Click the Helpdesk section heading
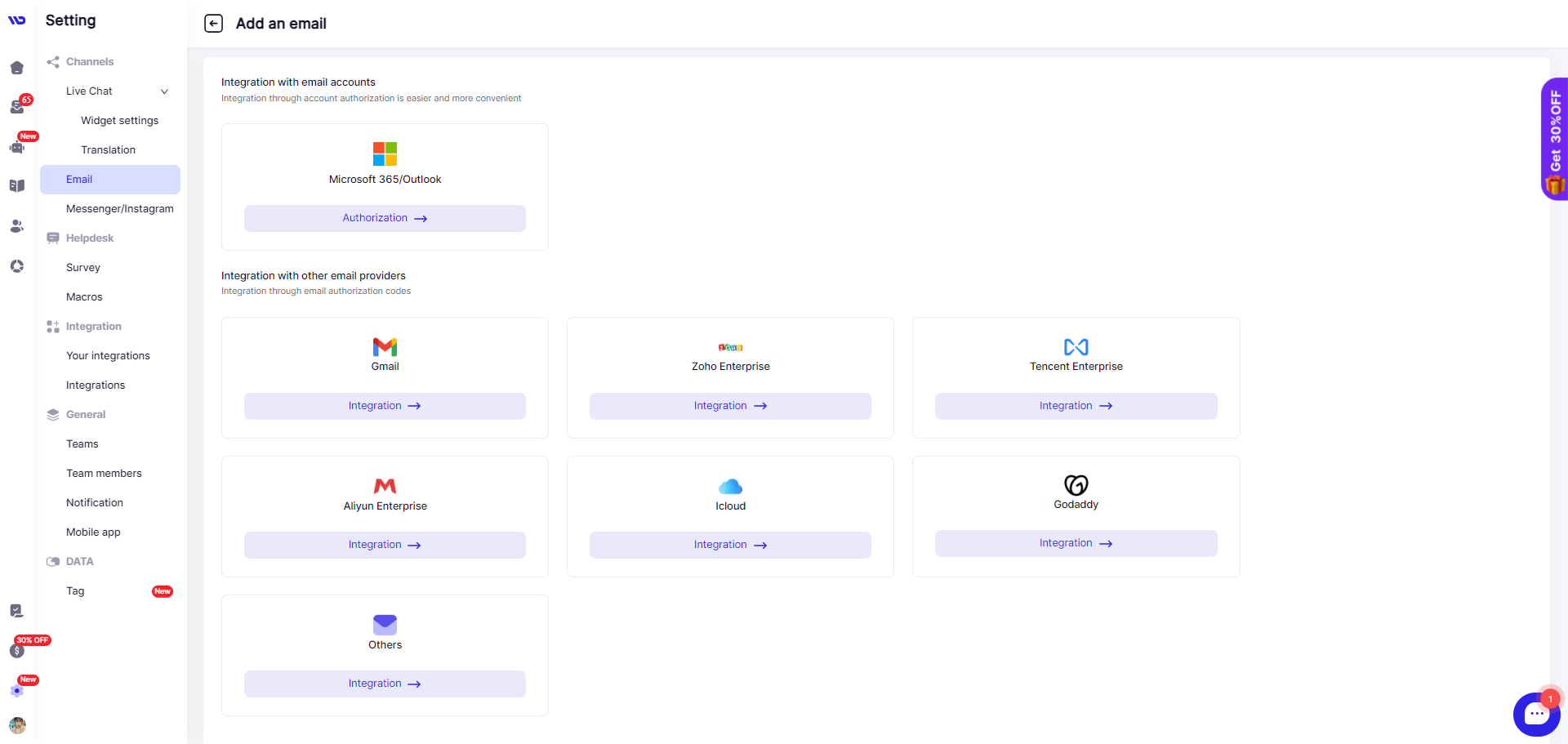Image resolution: width=1568 pixels, height=744 pixels. coord(90,238)
